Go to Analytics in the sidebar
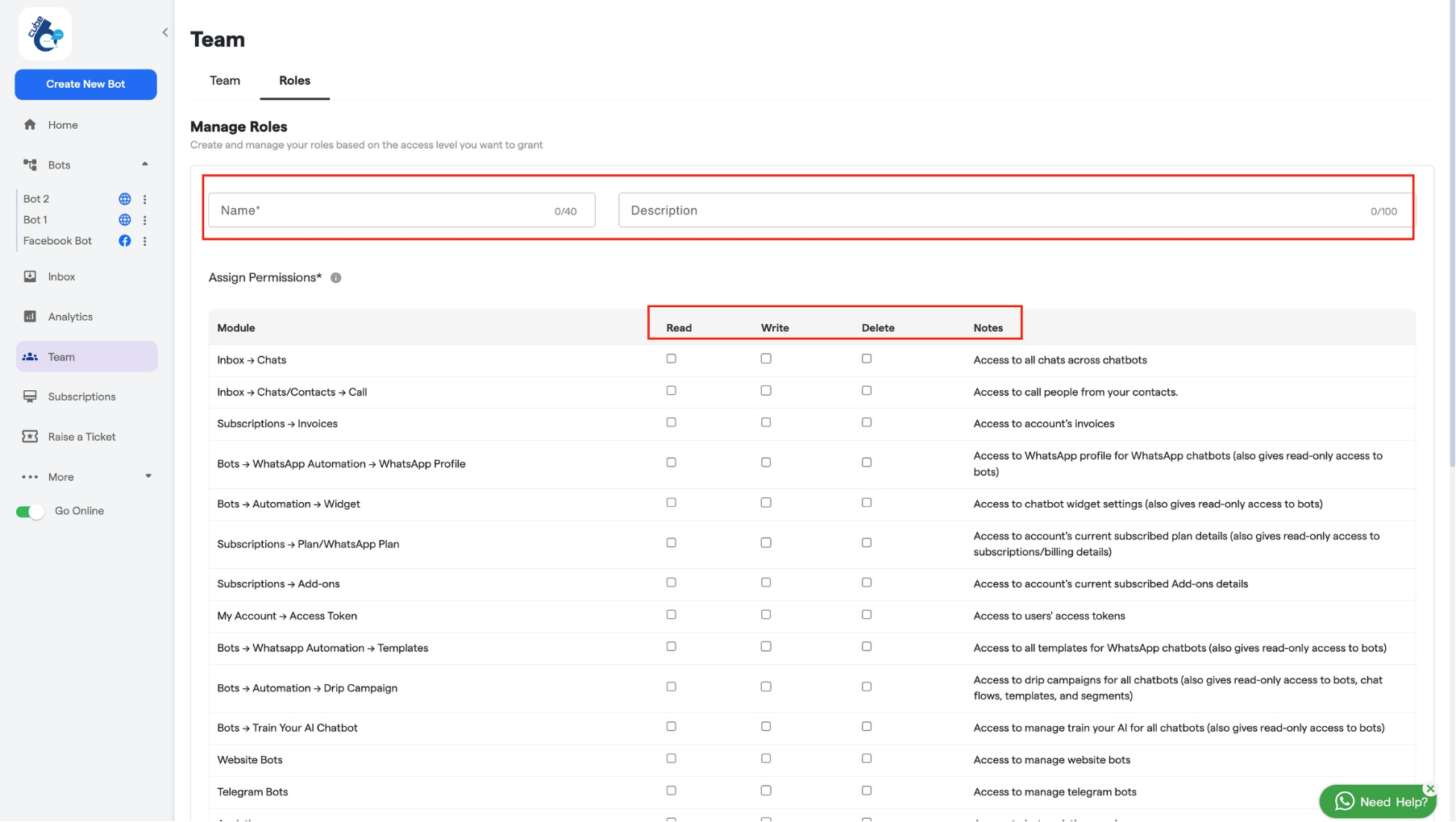Image resolution: width=1456 pixels, height=822 pixels. point(70,317)
